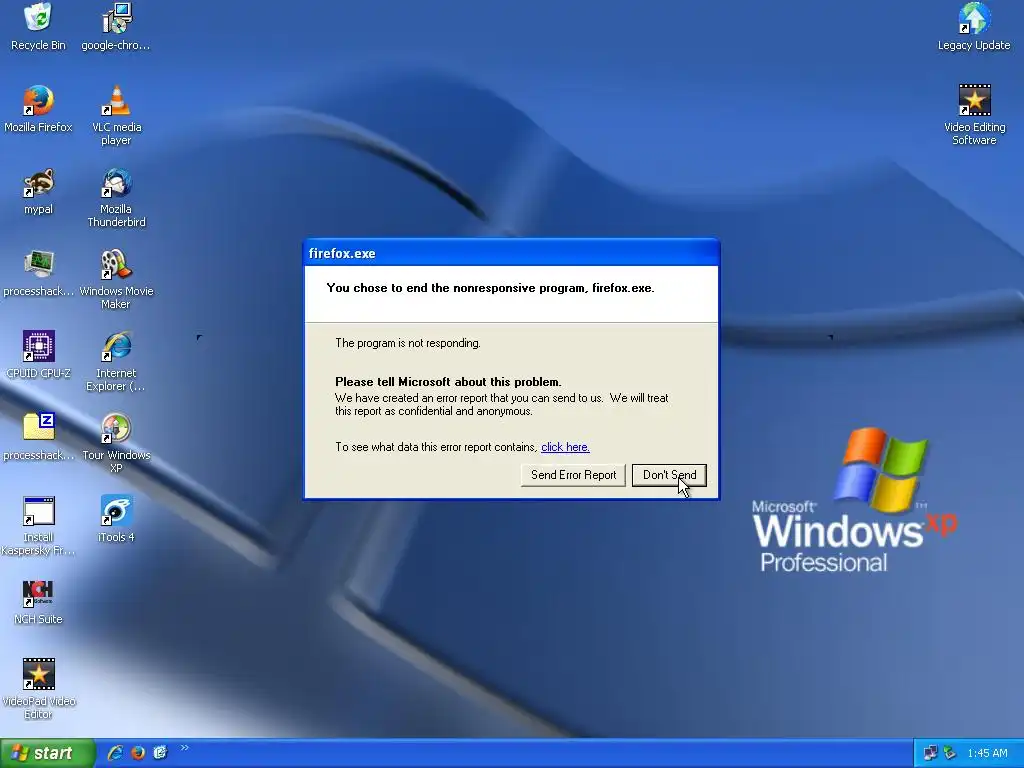Select the VideoPad Video Editor shortcut
This screenshot has width=1024, height=768.
pos(38,690)
